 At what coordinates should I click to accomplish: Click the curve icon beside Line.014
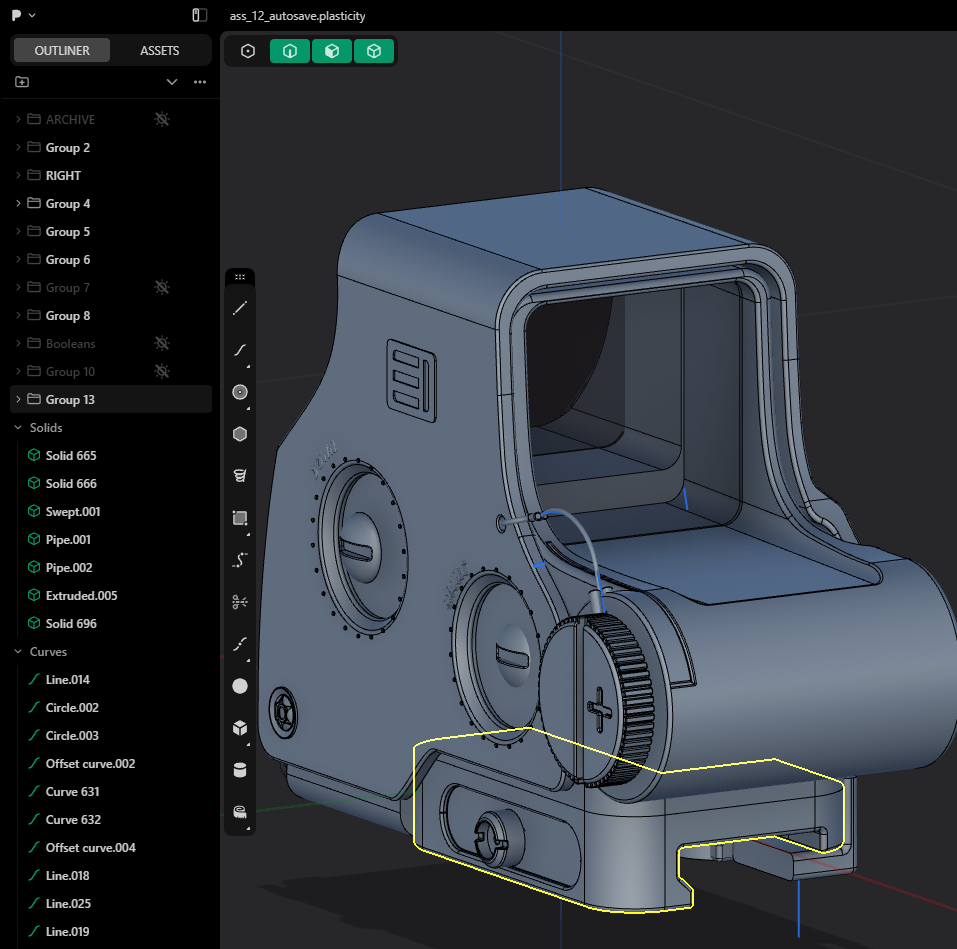[x=34, y=679]
